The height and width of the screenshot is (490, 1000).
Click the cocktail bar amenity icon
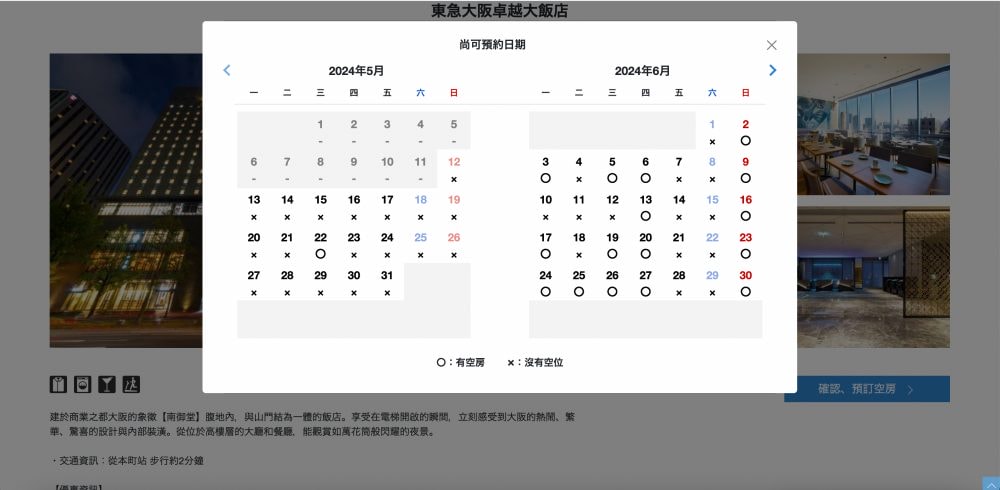[107, 384]
